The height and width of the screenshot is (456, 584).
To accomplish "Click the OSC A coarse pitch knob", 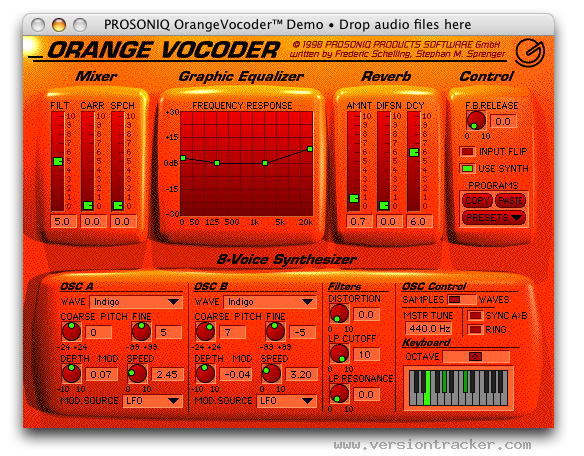I will pos(72,331).
